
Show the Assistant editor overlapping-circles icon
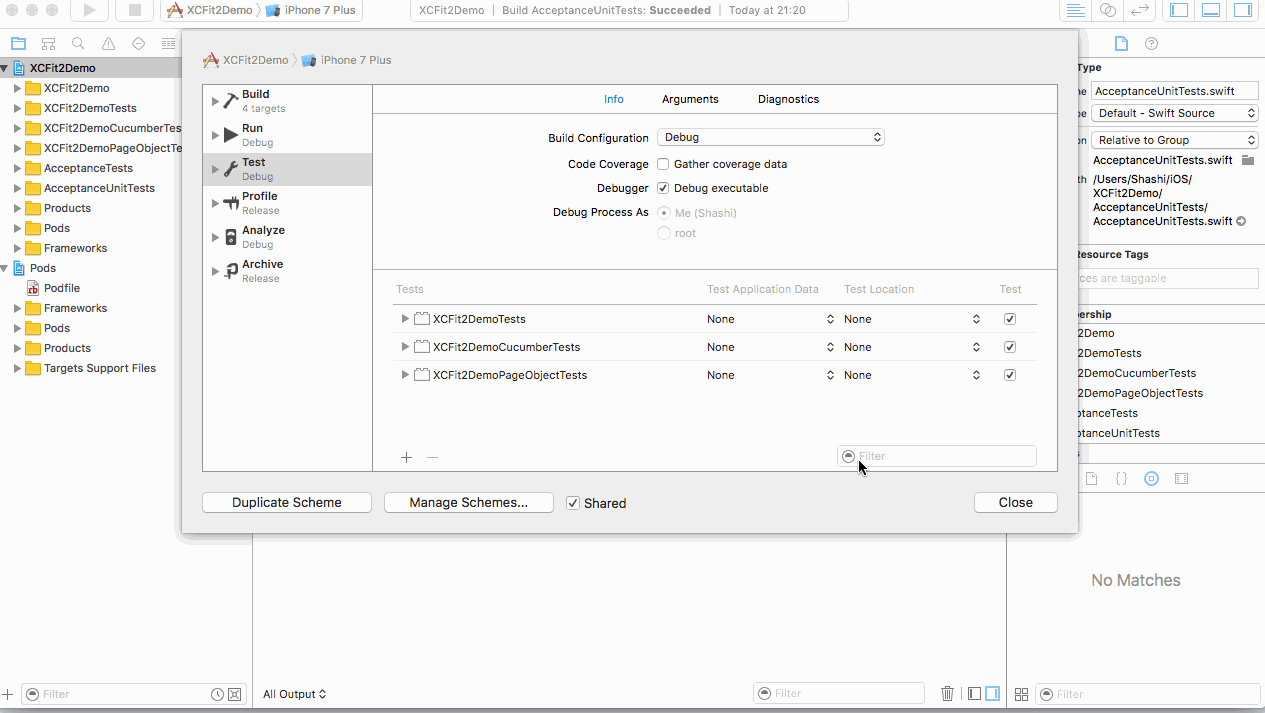click(x=1108, y=11)
